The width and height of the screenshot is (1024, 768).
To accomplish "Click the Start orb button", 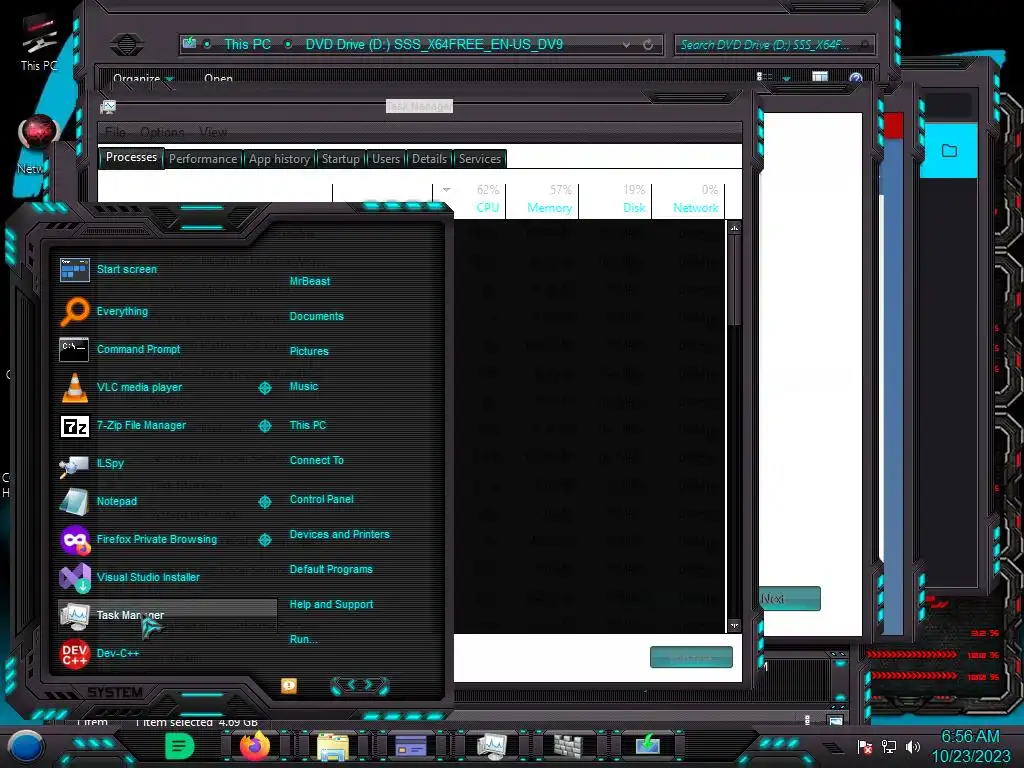I will [x=26, y=746].
